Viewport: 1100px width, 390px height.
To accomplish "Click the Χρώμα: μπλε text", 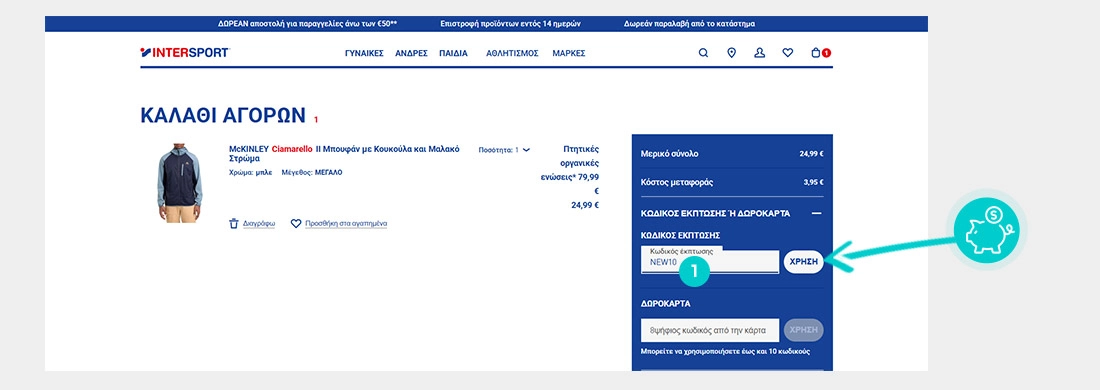I will tap(250, 173).
